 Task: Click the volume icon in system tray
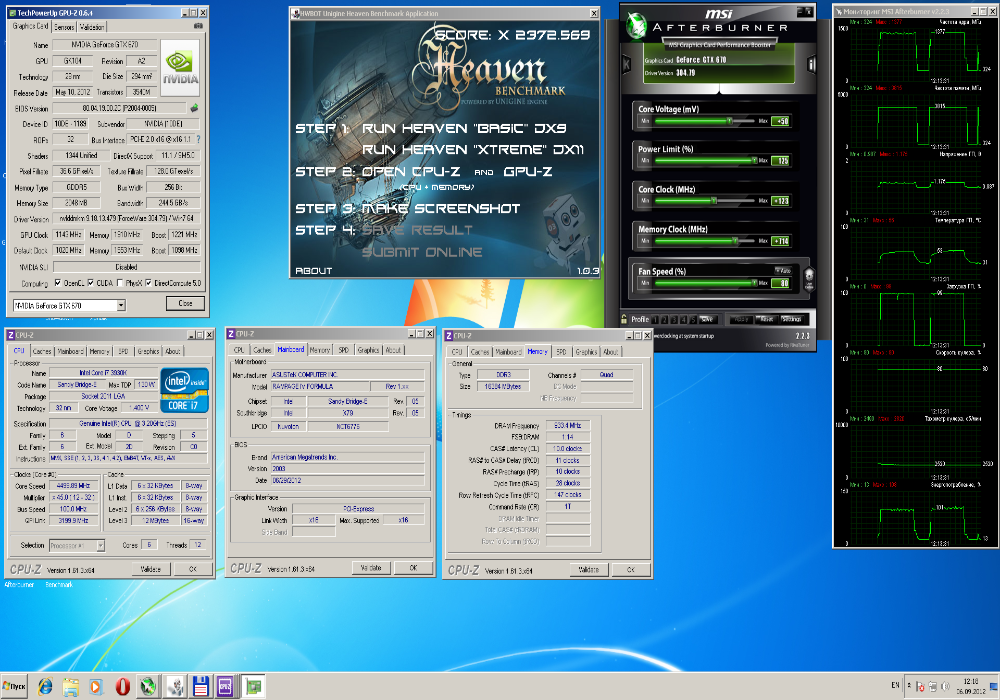945,687
